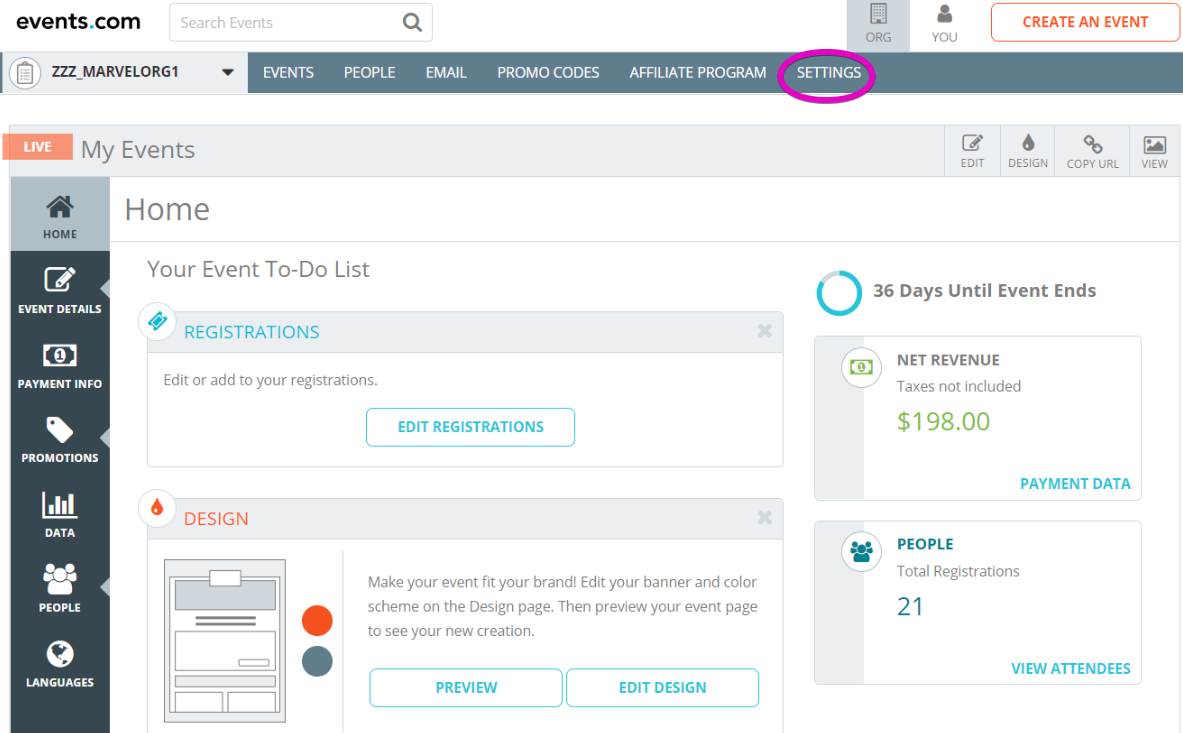Open the Affiliate Program menu
The width and height of the screenshot is (1183, 733).
pos(698,73)
